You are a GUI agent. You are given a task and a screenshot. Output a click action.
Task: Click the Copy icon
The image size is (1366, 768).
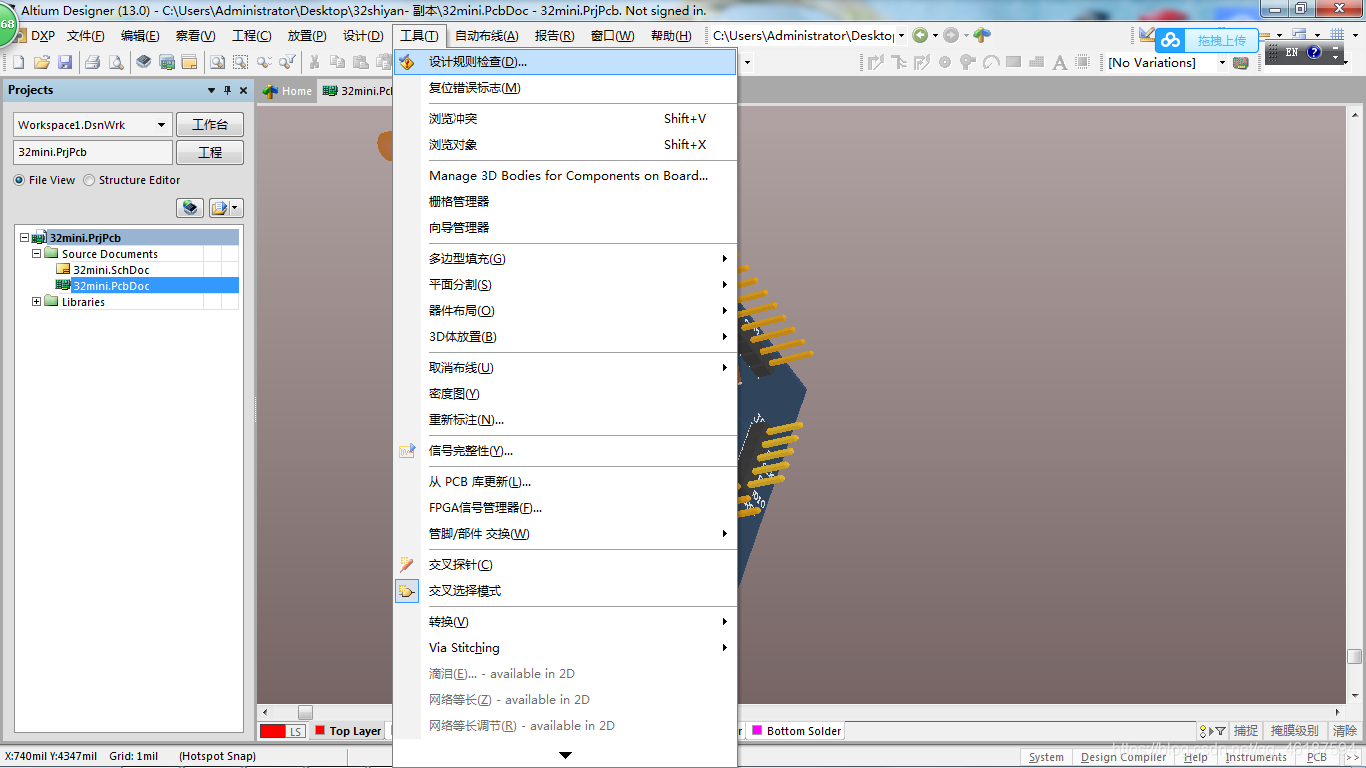[x=337, y=62]
